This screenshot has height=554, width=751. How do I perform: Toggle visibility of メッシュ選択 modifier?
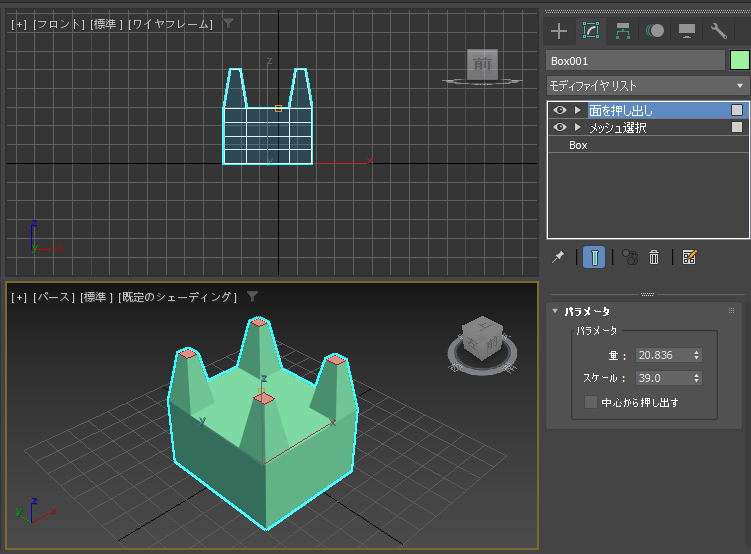click(560, 128)
